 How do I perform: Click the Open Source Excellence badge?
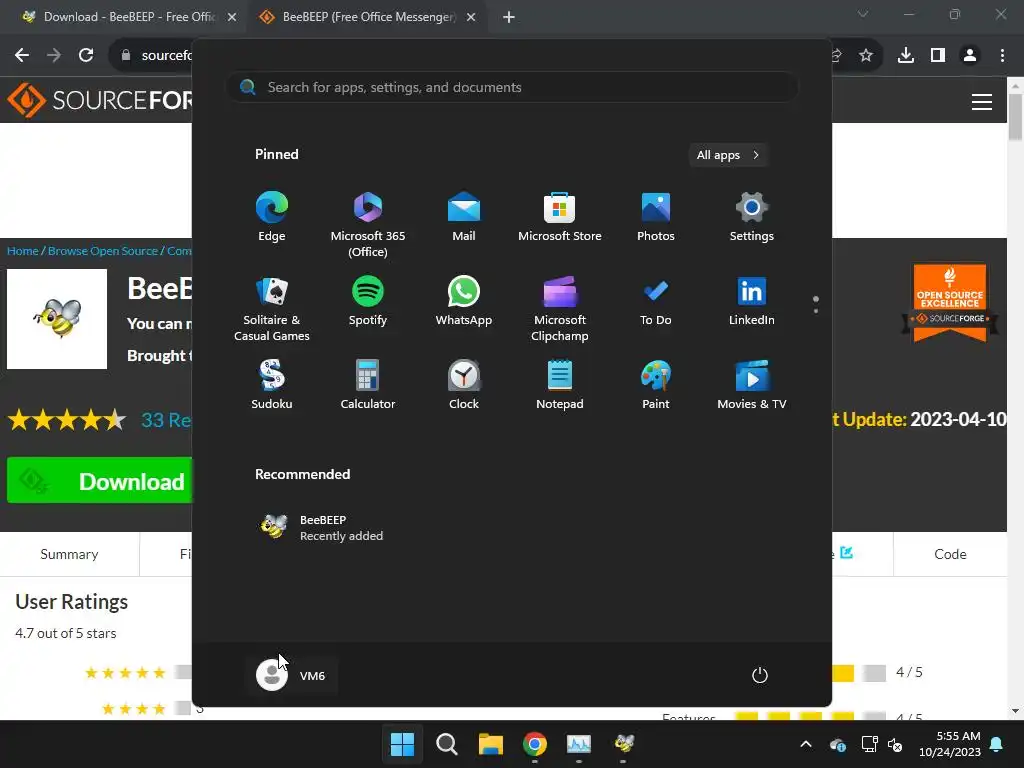(950, 302)
